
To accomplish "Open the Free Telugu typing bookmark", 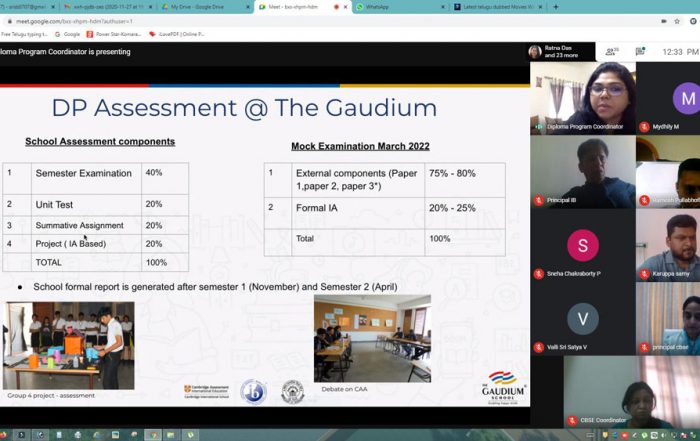I will 24,34.
